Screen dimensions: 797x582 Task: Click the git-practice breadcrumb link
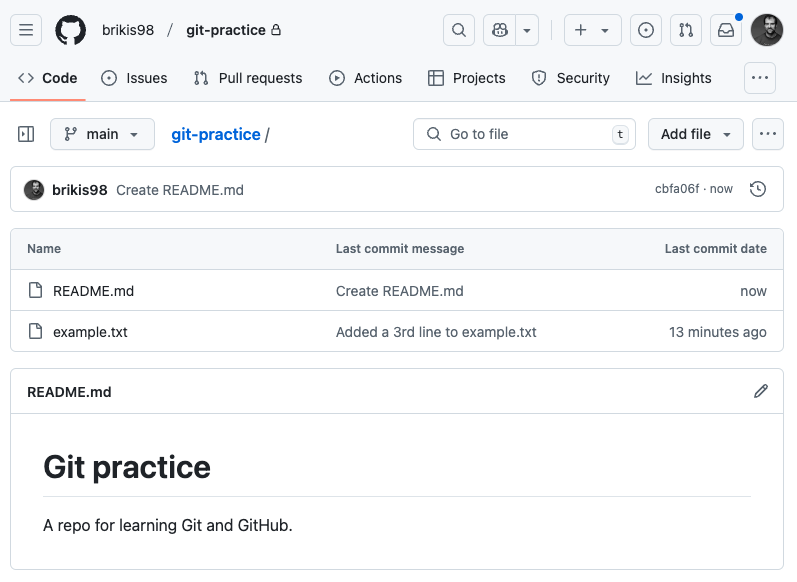216,134
